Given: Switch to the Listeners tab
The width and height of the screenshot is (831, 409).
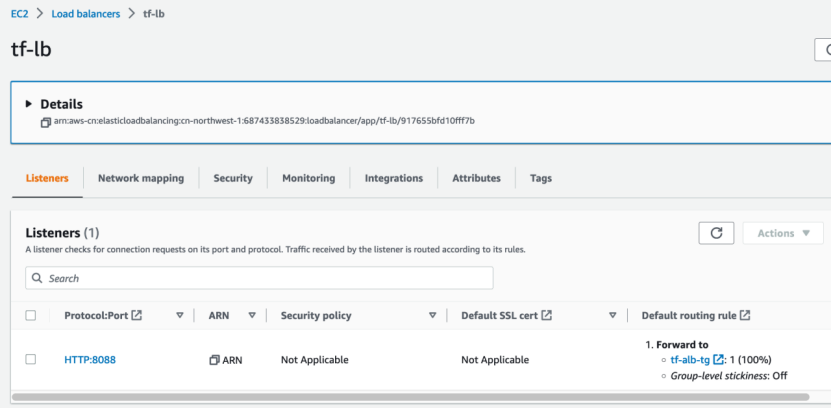Looking at the screenshot, I should [47, 178].
